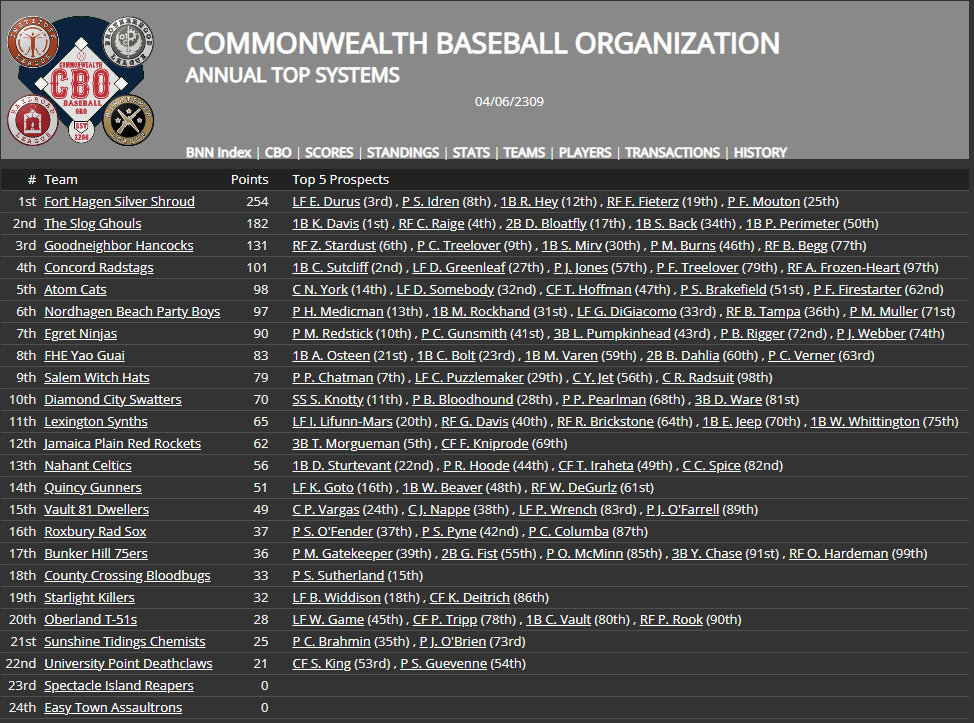Visit the Diamond City Swatters team page
Viewport: 974px width, 723px height.
(112, 400)
